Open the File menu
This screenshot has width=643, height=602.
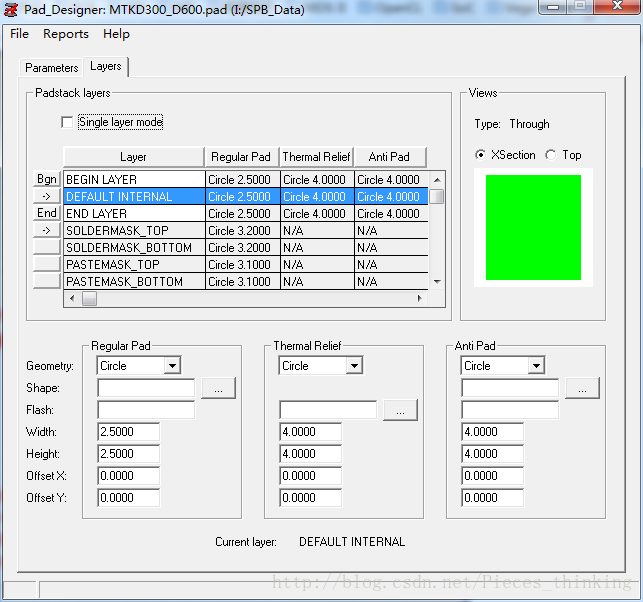coord(19,34)
